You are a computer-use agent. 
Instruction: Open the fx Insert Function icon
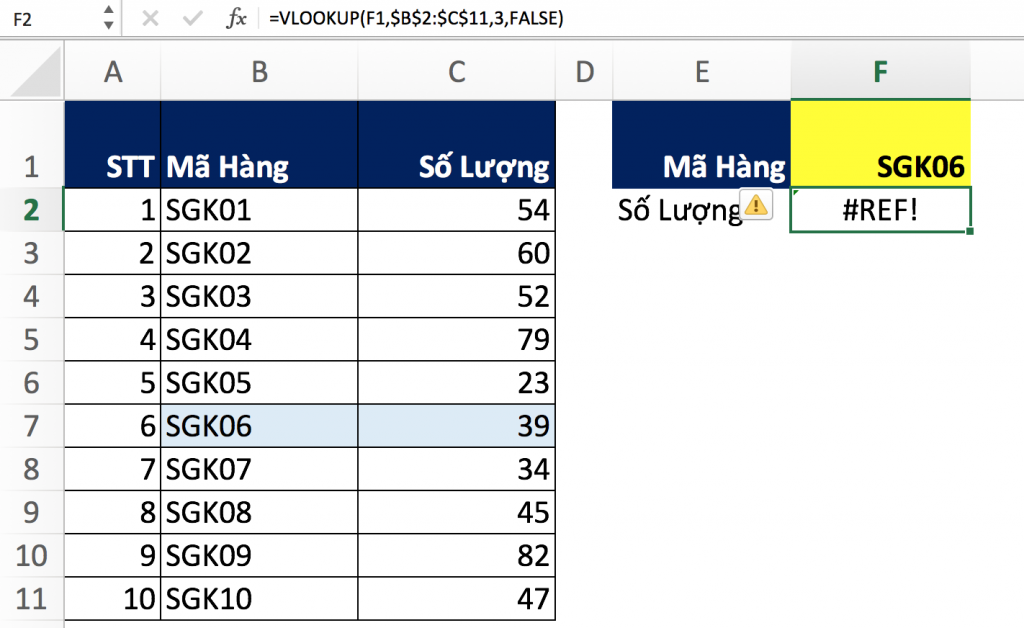click(x=237, y=18)
